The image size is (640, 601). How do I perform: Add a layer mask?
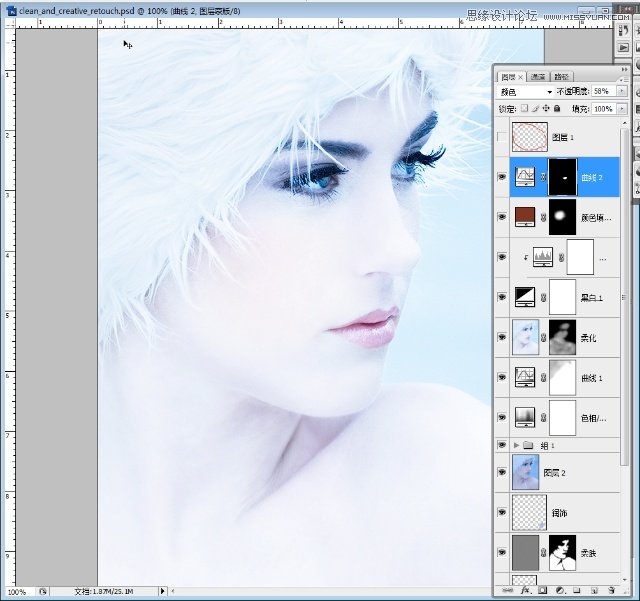(x=542, y=590)
